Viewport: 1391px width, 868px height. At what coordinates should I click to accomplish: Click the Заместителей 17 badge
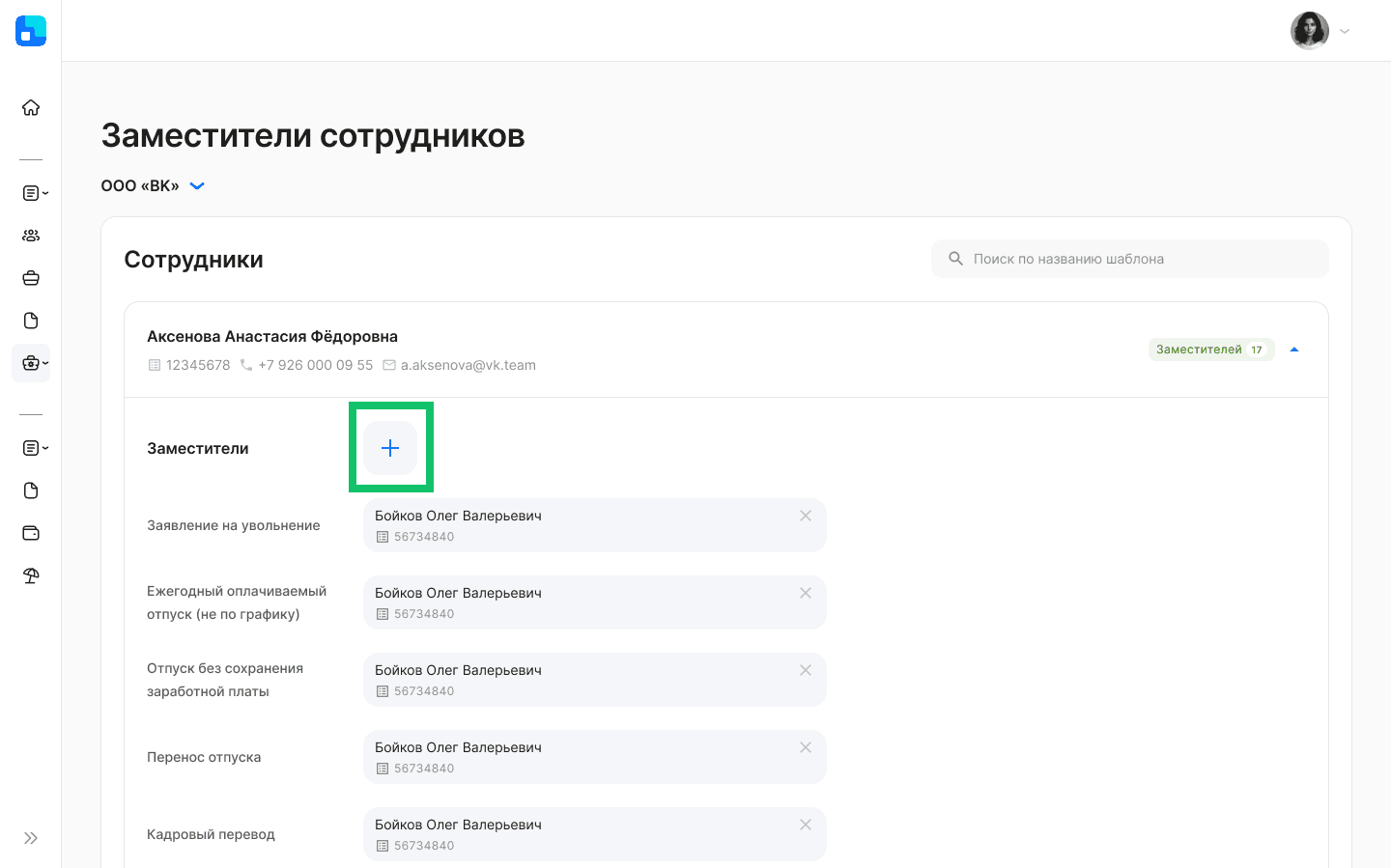click(1211, 350)
